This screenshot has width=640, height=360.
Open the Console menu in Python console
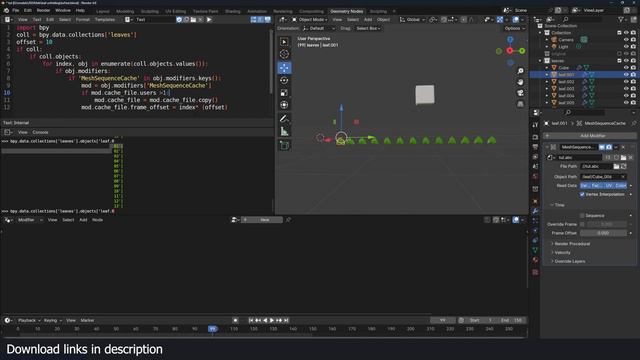tap(40, 132)
